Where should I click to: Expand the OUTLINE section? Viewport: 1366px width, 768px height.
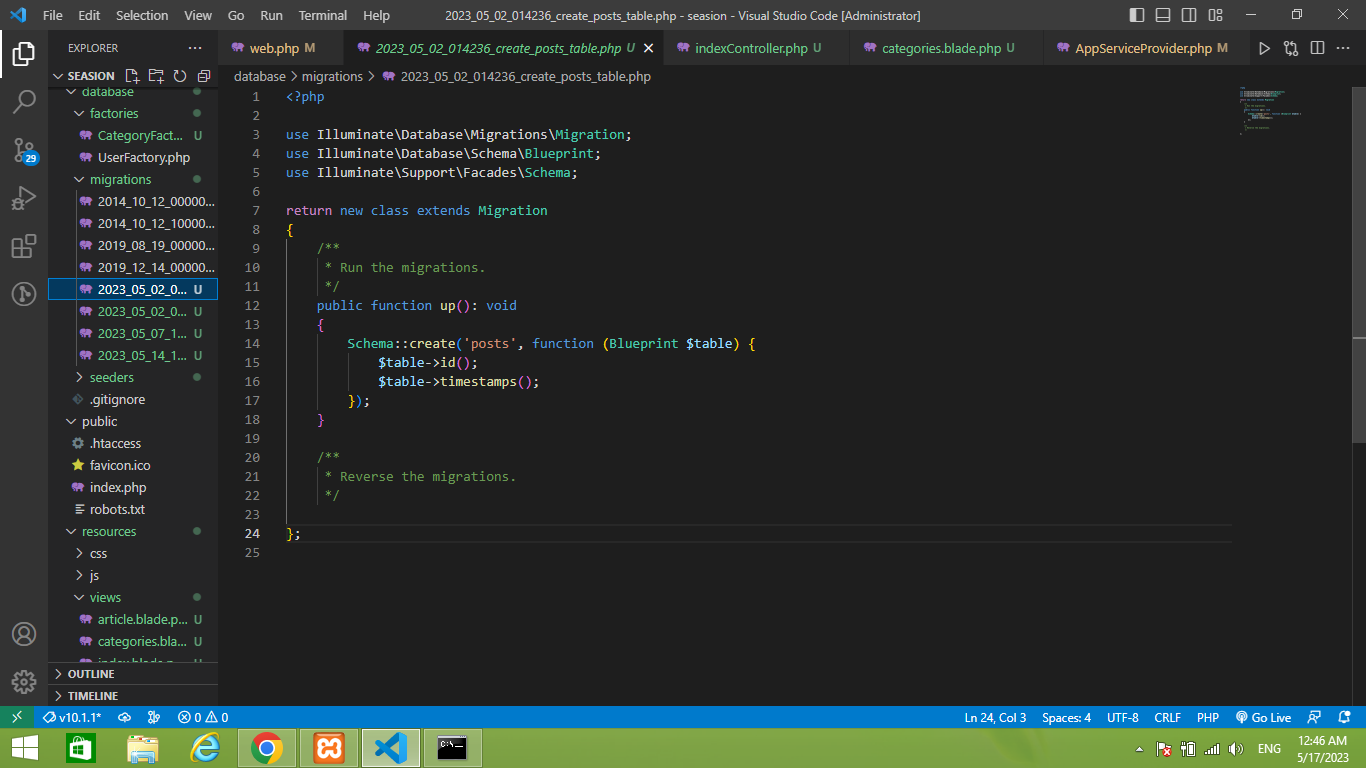(x=133, y=674)
